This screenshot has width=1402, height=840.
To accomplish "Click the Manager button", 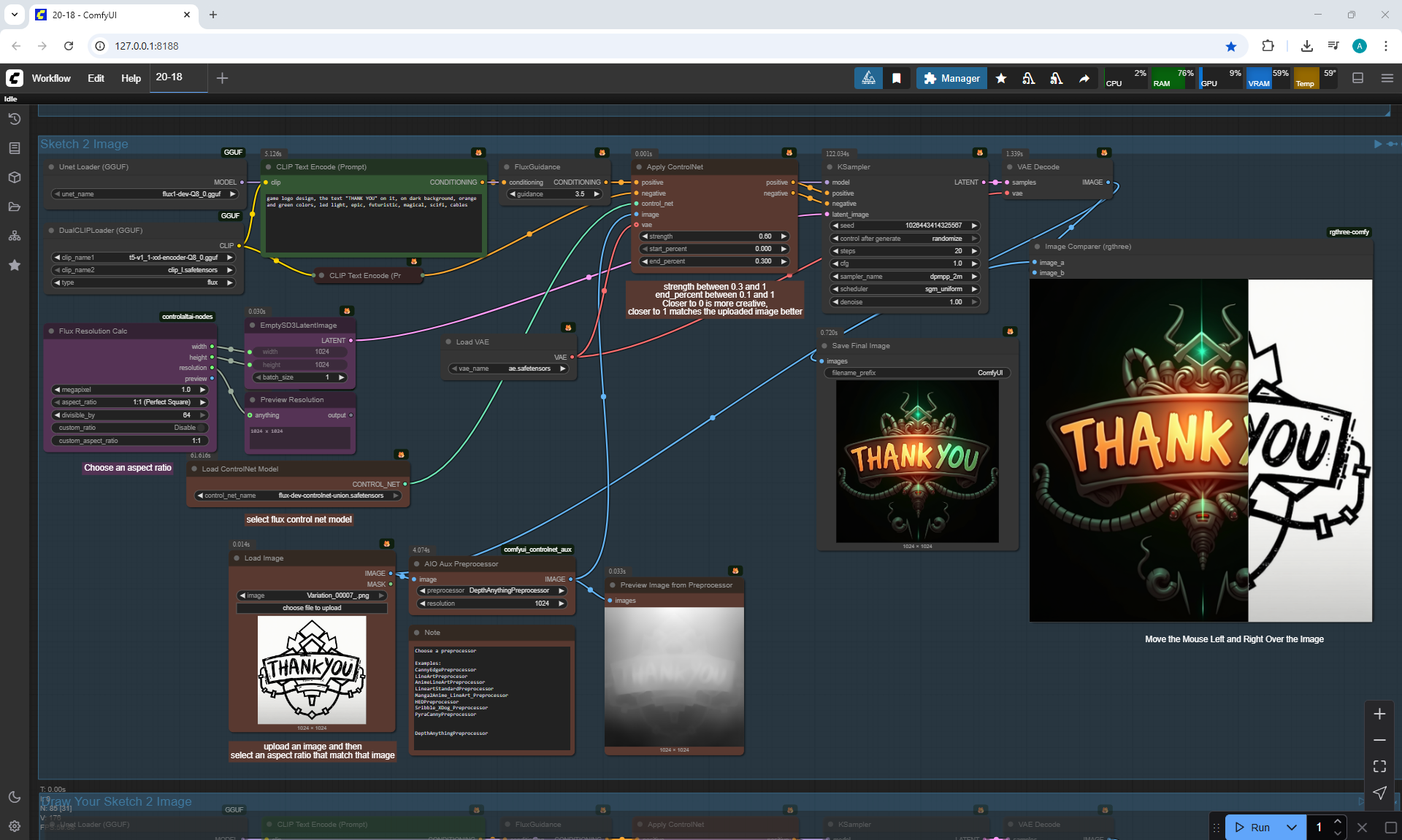I will pyautogui.click(x=951, y=78).
